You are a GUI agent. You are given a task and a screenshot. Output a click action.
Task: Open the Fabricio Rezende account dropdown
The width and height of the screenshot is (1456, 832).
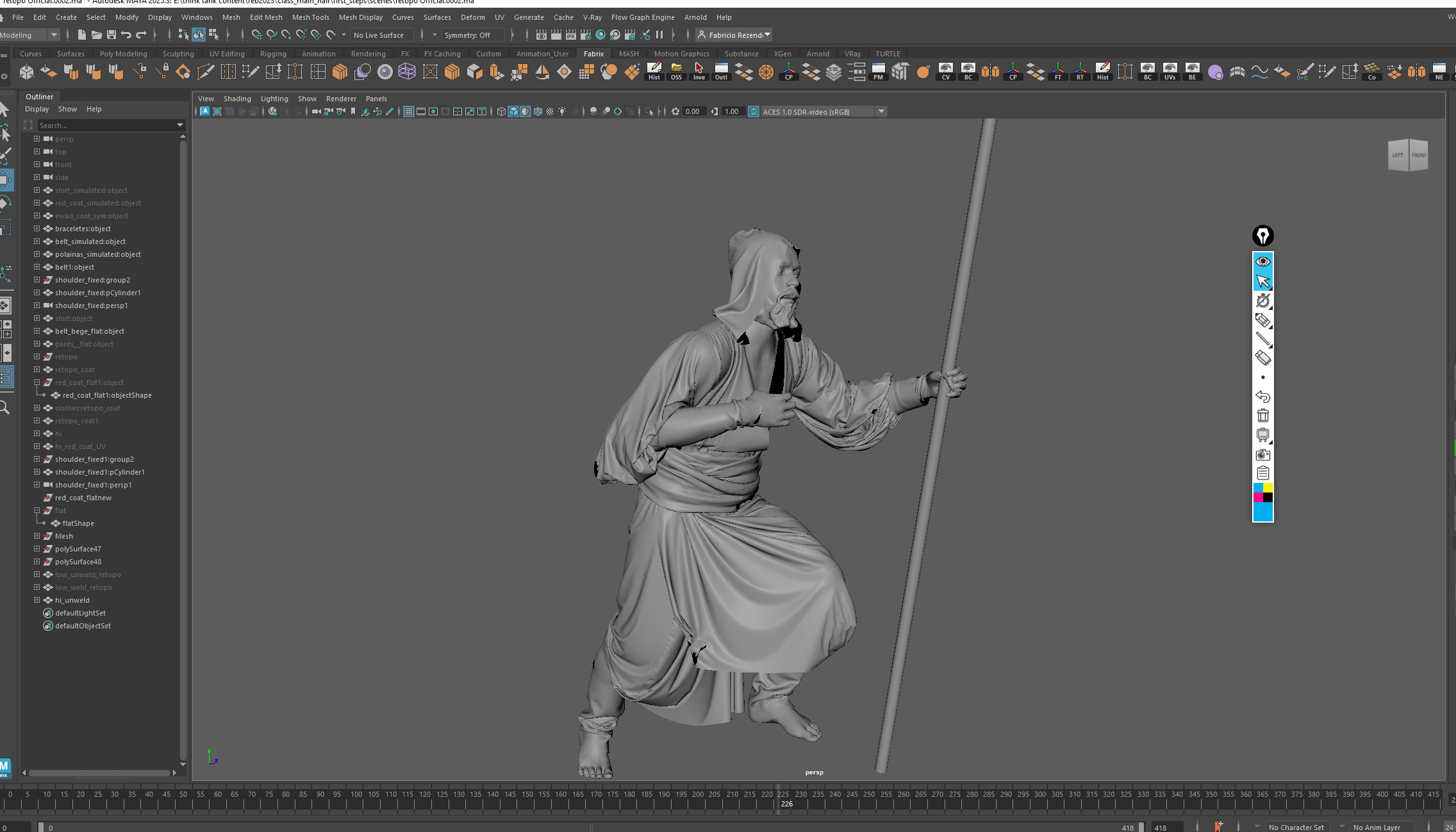[x=734, y=35]
